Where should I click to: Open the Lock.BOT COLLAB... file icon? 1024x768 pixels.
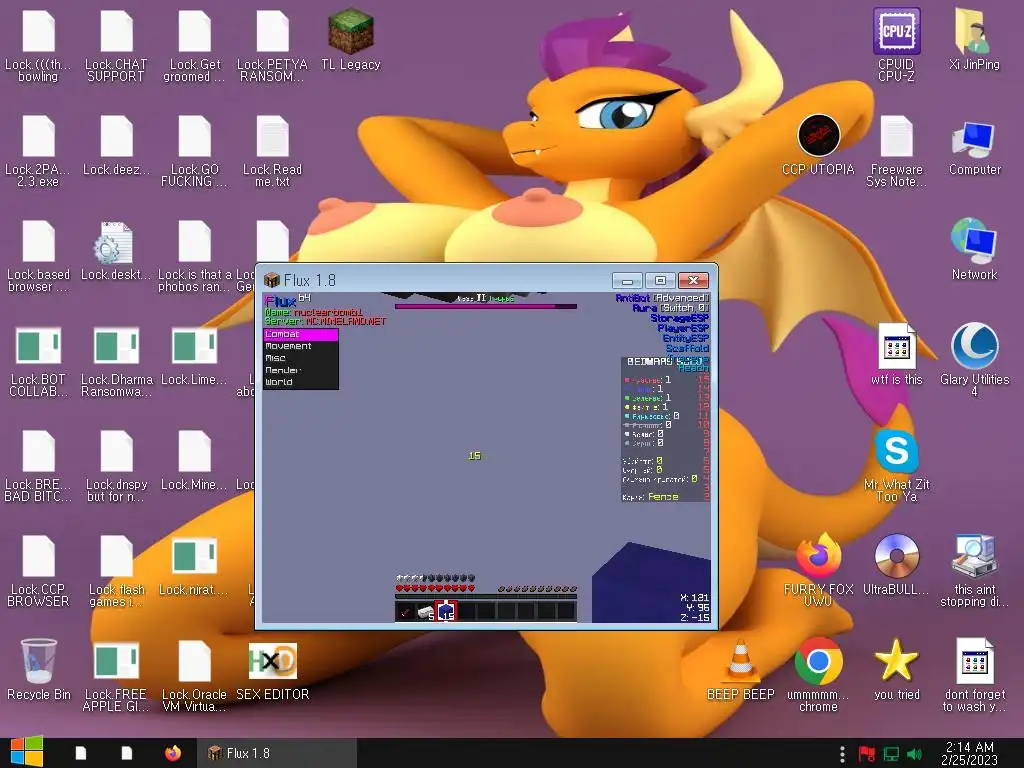pyautogui.click(x=39, y=360)
